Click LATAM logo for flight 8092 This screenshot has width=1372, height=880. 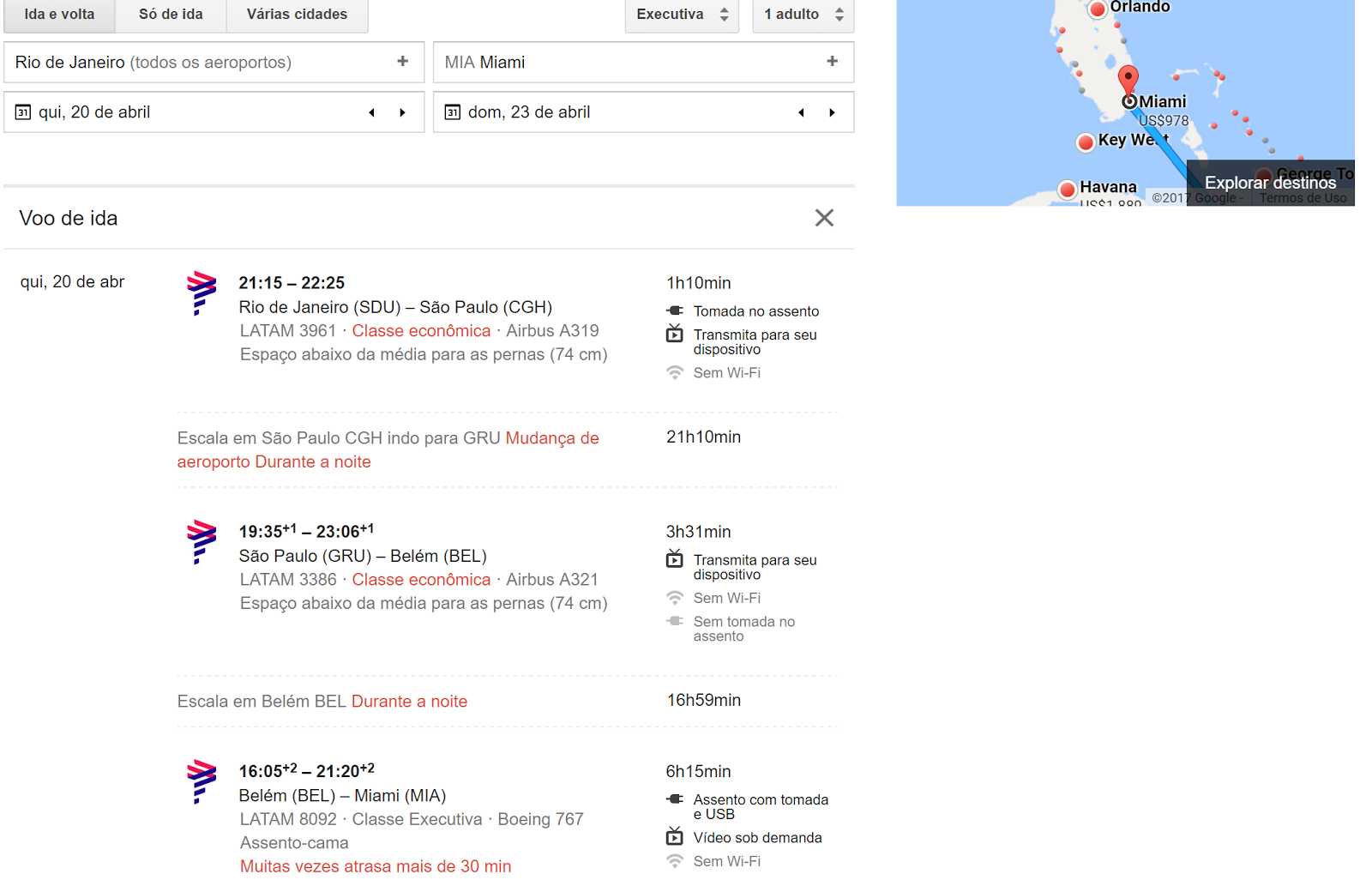202,781
